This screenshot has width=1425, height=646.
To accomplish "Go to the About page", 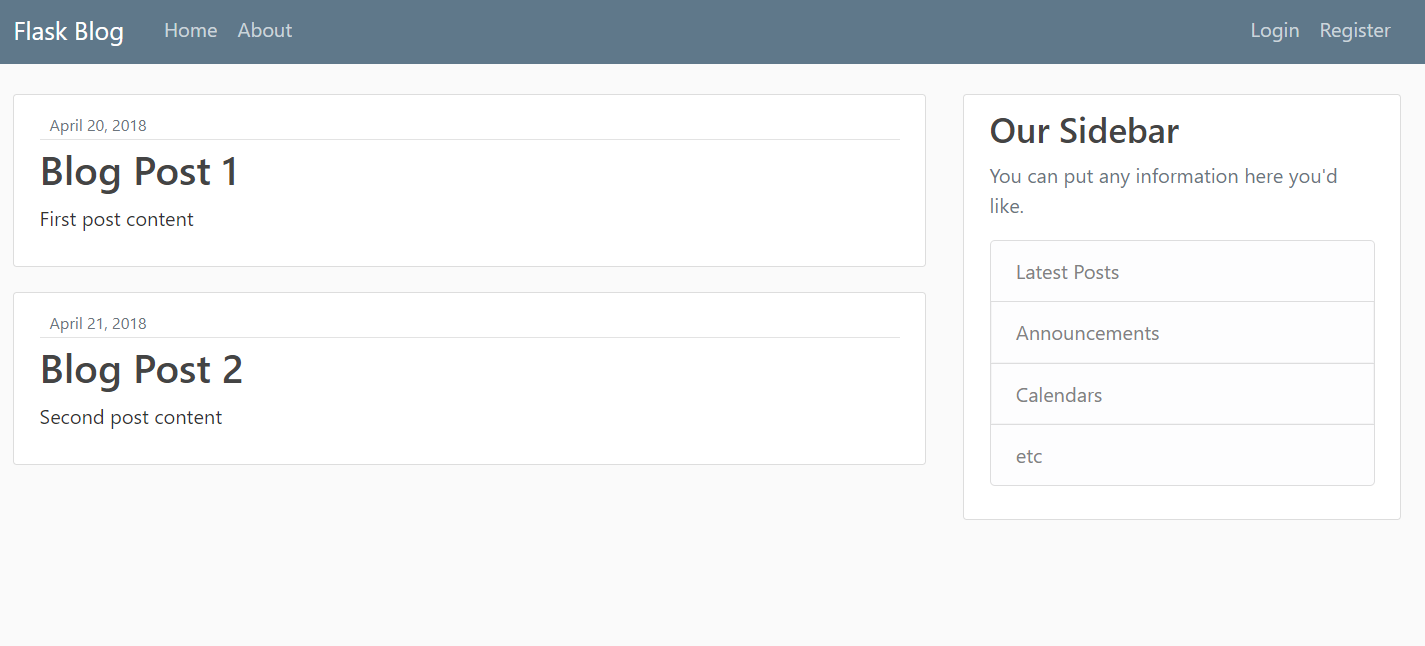I will pos(264,31).
